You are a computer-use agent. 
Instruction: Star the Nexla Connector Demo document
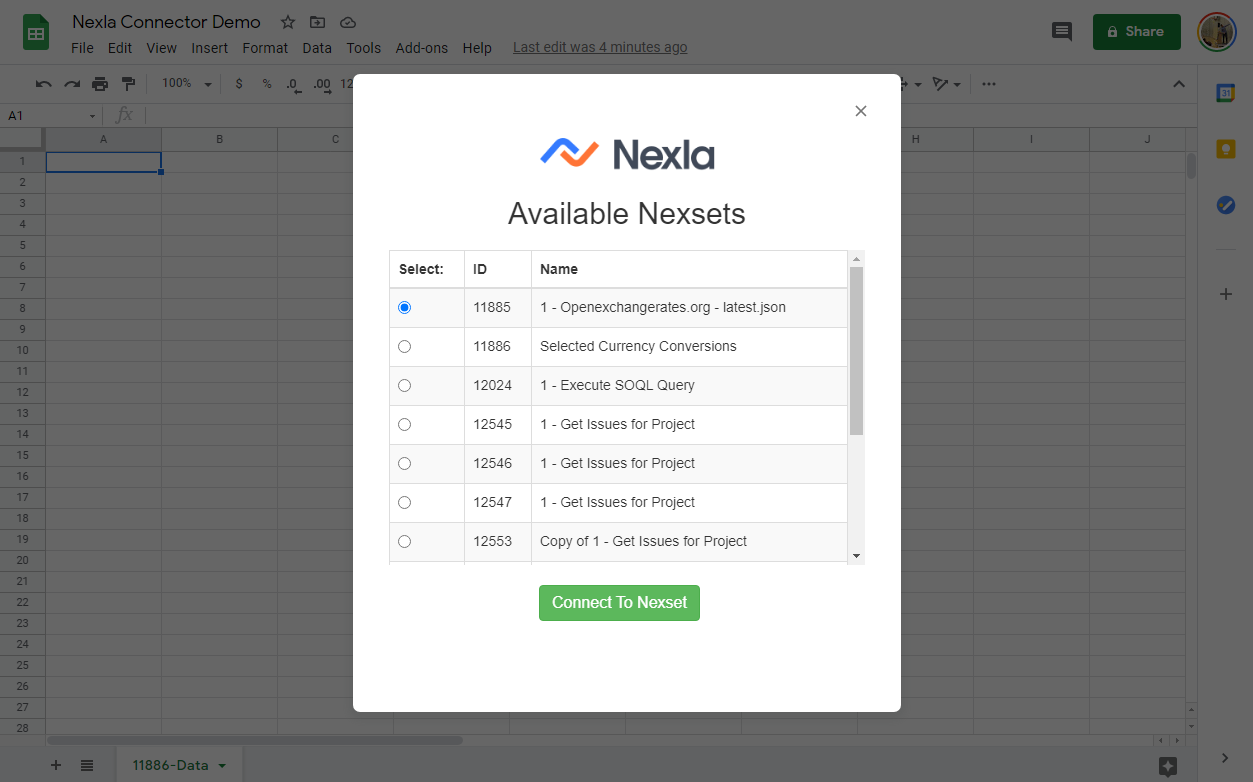tap(288, 22)
